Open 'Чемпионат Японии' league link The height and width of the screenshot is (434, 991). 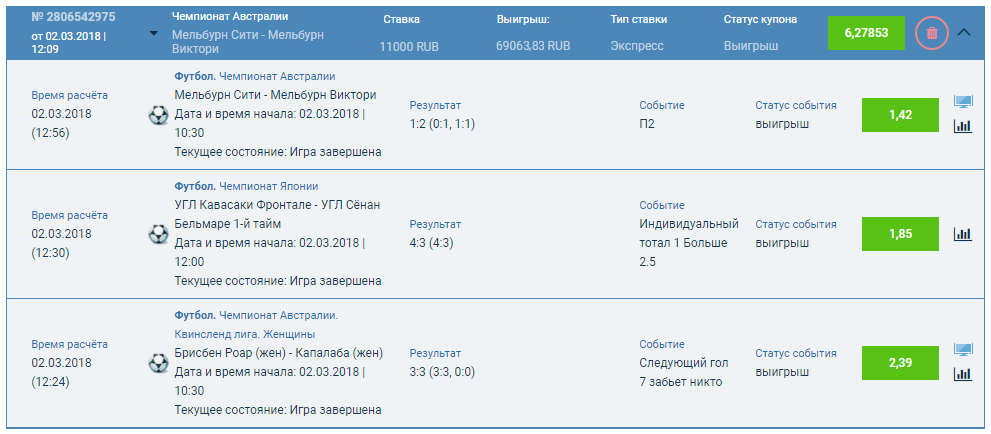(x=268, y=186)
